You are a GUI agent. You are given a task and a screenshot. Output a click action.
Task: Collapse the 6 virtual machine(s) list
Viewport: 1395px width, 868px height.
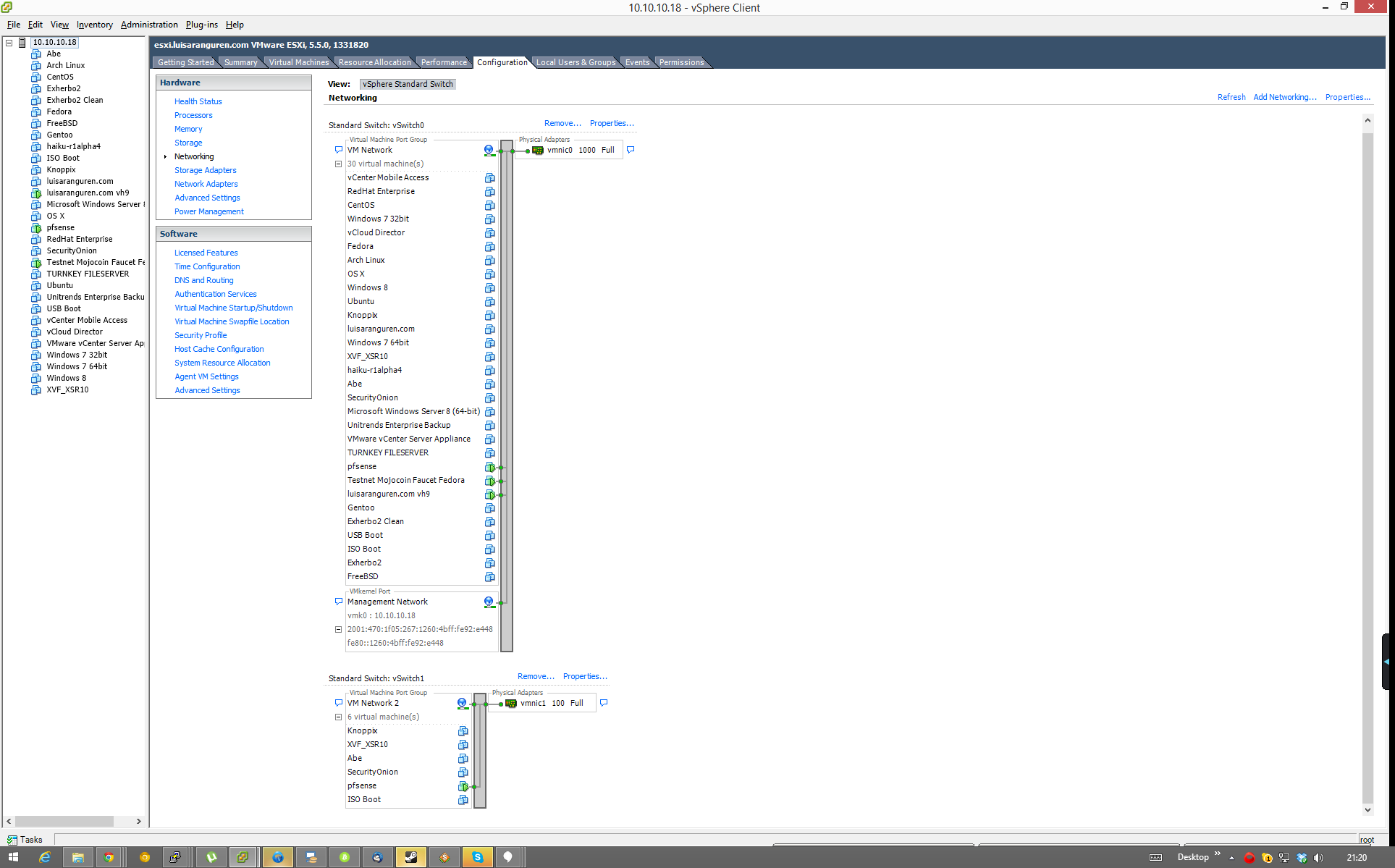338,717
